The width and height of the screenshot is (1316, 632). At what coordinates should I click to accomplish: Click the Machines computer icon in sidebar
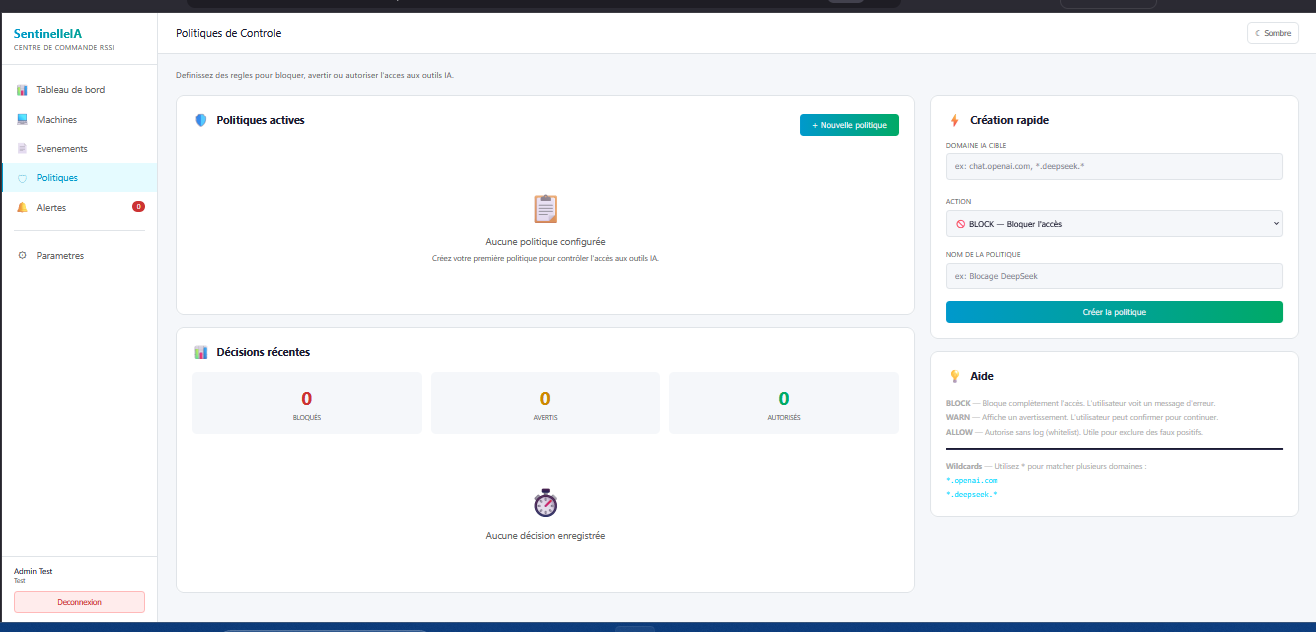pos(22,120)
